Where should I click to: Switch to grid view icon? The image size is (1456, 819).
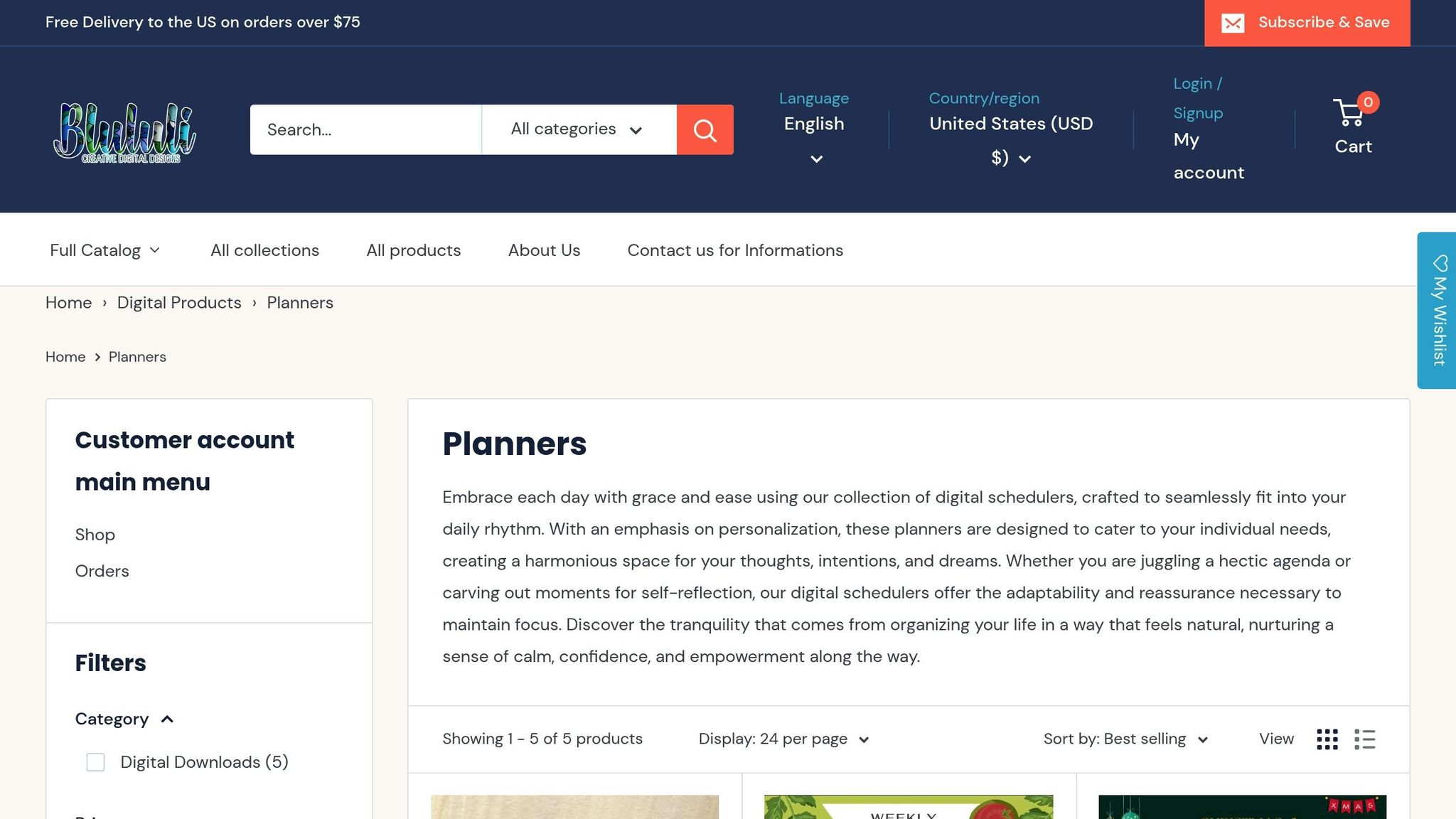coord(1327,739)
